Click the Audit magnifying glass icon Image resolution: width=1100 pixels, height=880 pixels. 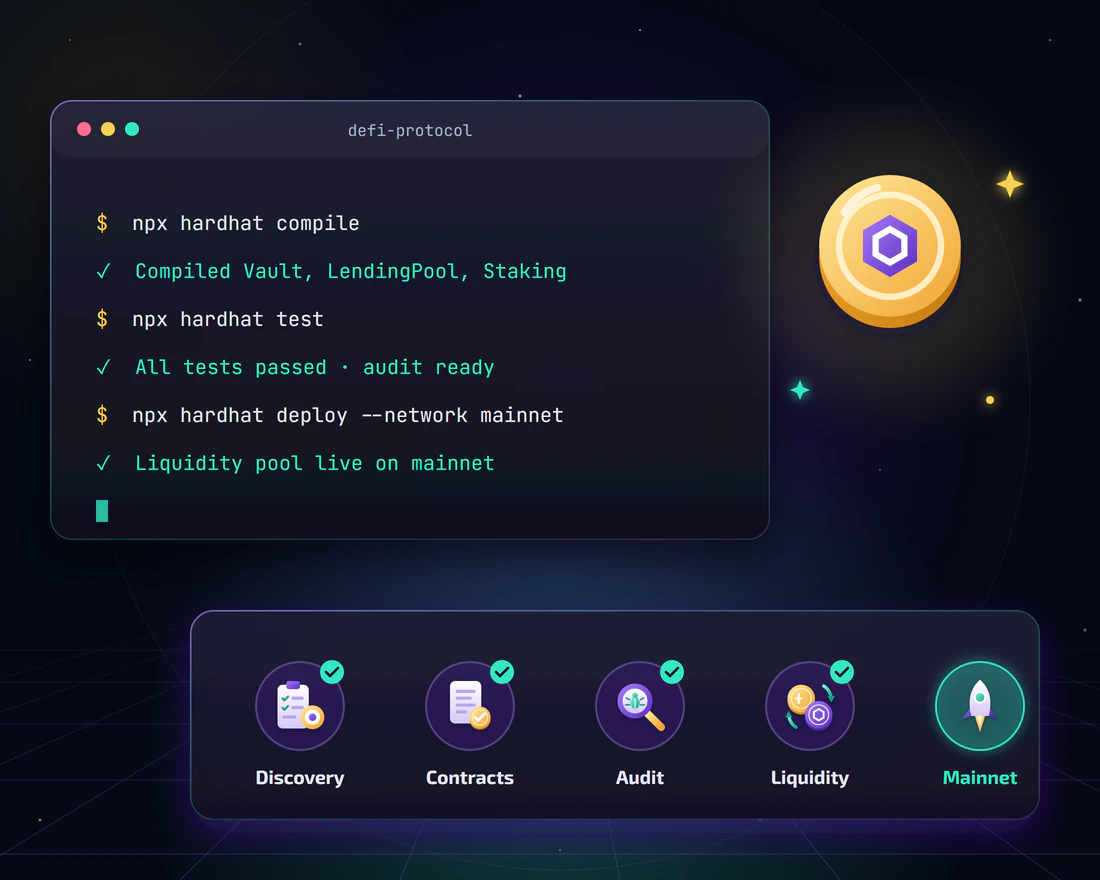click(x=640, y=706)
